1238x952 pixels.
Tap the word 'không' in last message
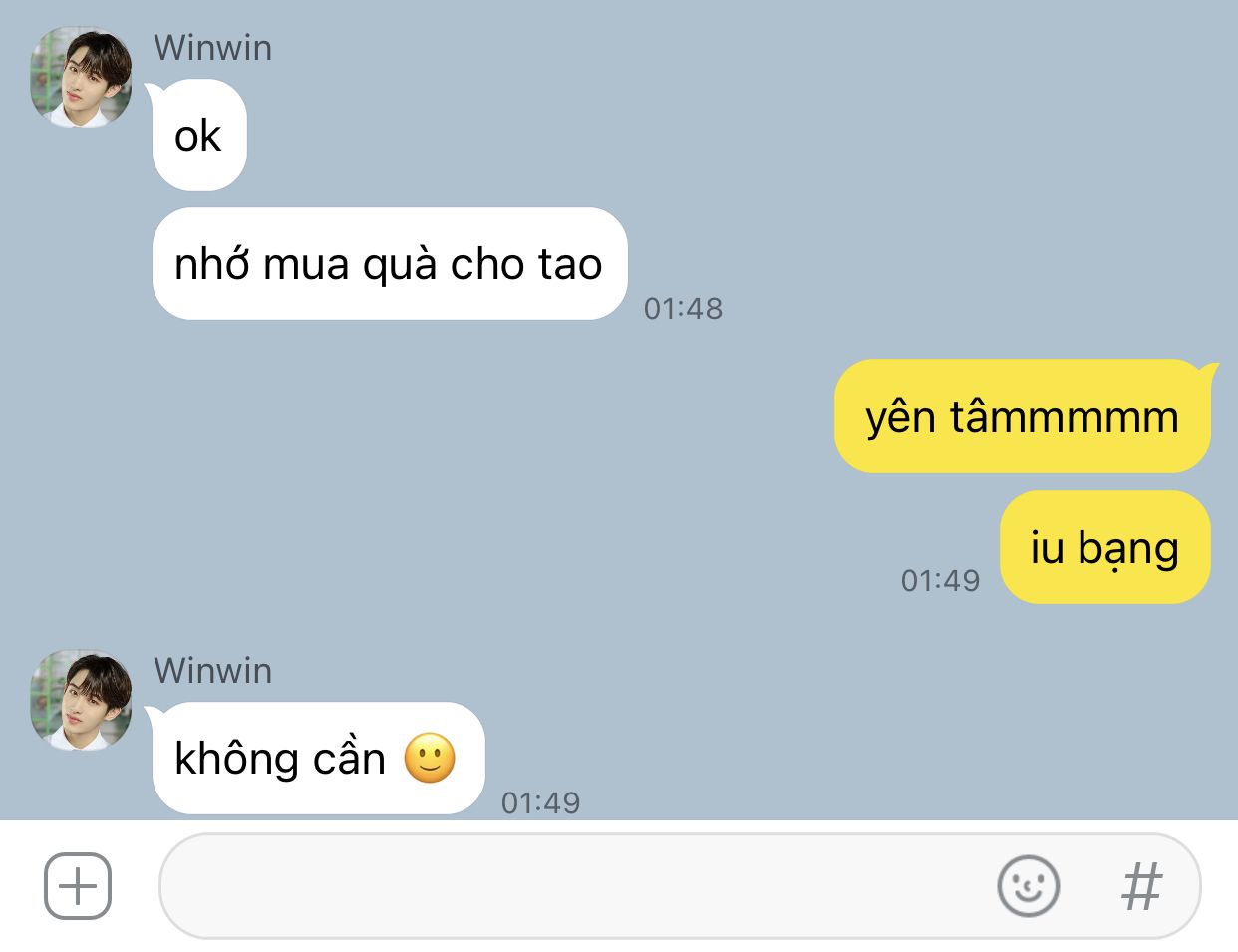237,759
